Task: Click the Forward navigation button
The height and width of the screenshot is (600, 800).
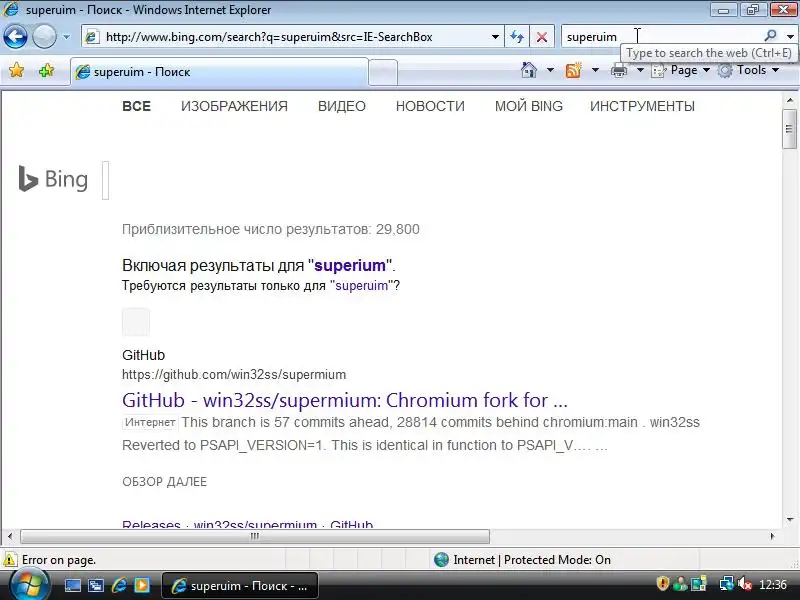Action: 44,37
